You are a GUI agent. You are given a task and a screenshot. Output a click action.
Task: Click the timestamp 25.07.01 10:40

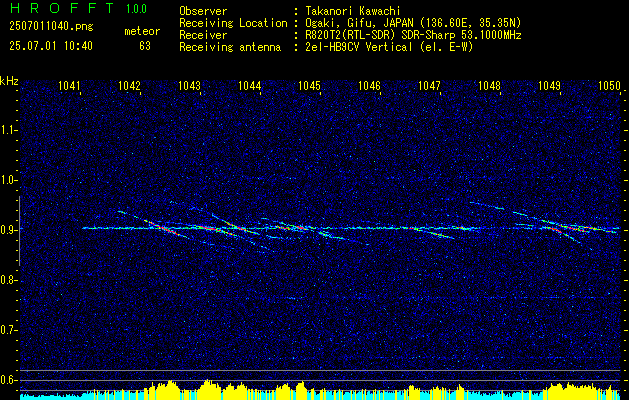[51, 46]
